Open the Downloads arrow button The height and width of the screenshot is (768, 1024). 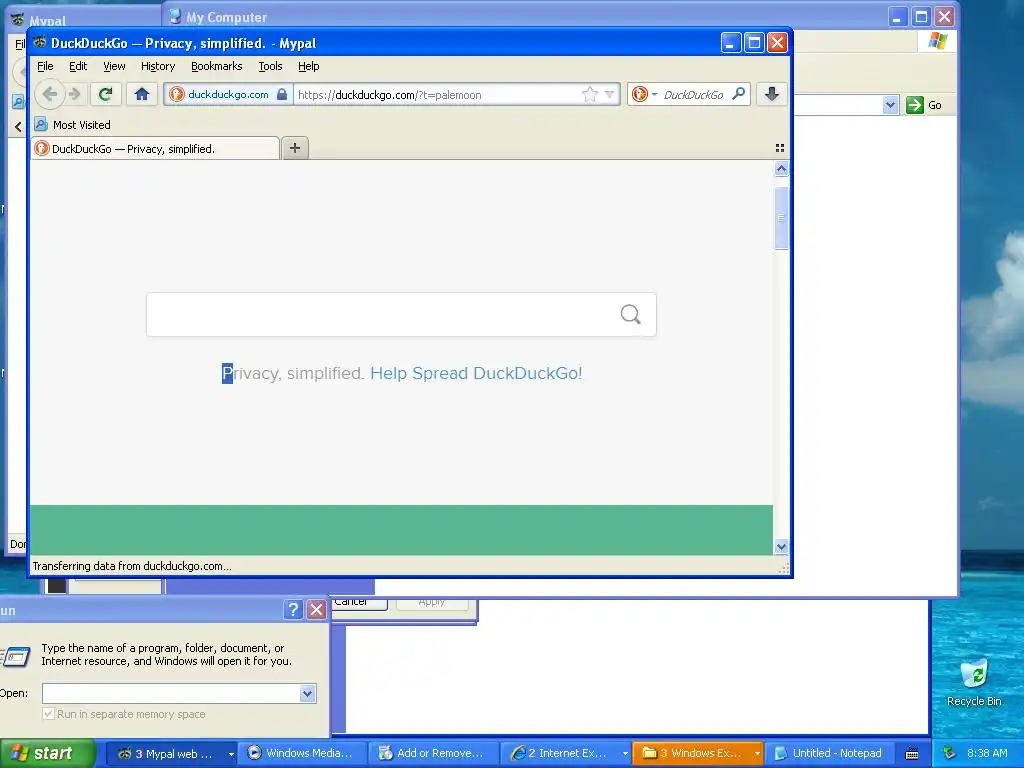click(771, 94)
